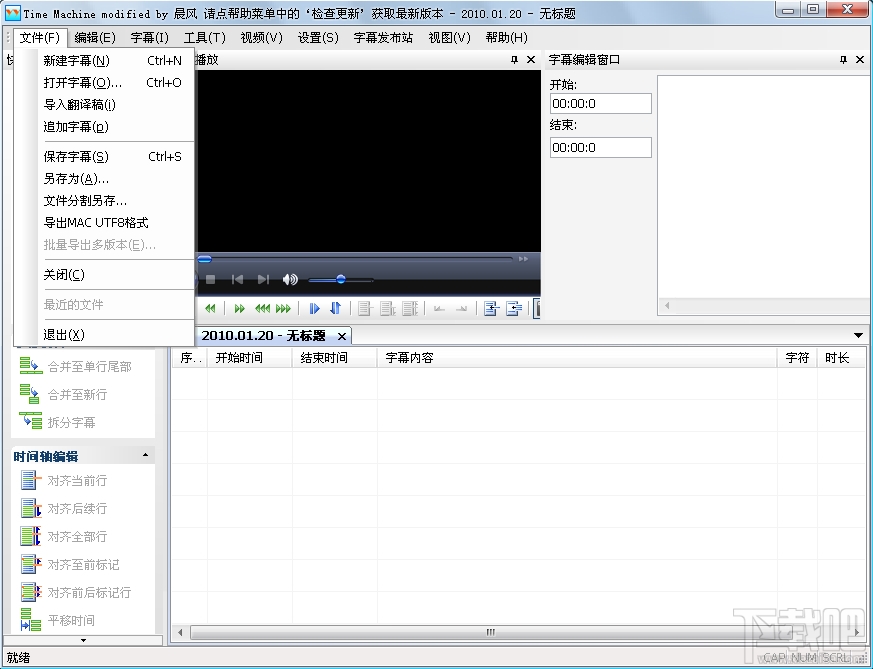Viewport: 873px width, 669px height.
Task: Click the volume slider knob
Action: 341,279
